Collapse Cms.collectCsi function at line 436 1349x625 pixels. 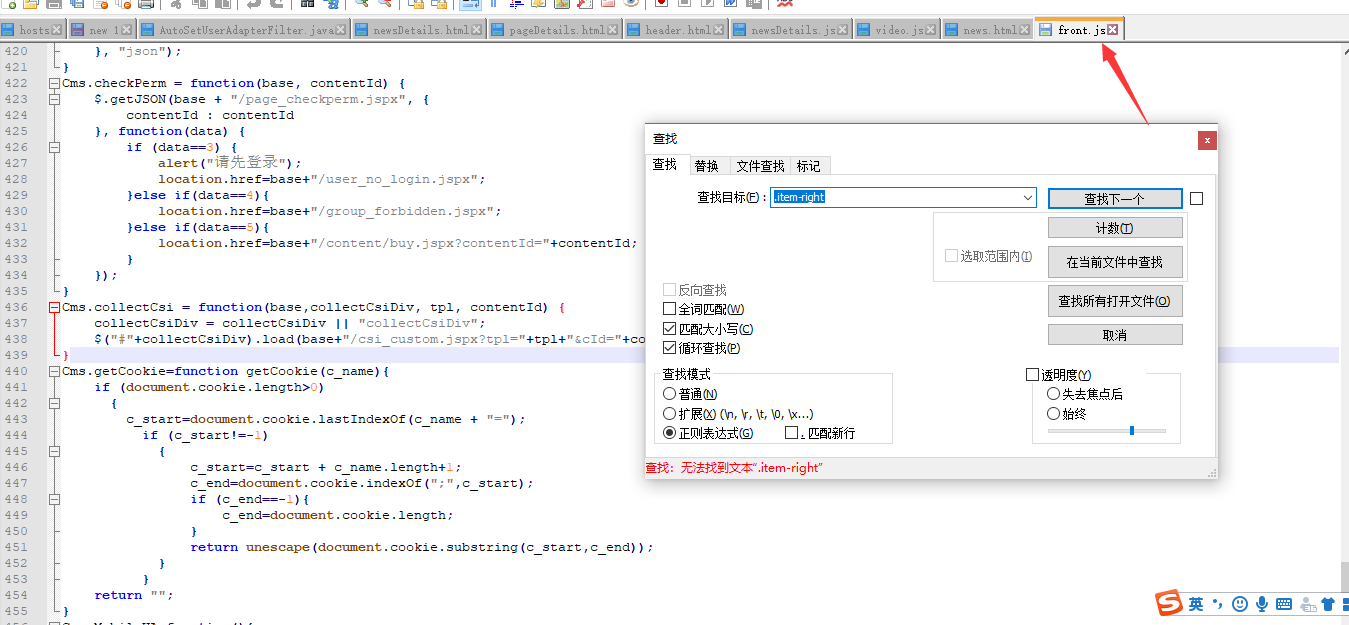tap(54, 307)
